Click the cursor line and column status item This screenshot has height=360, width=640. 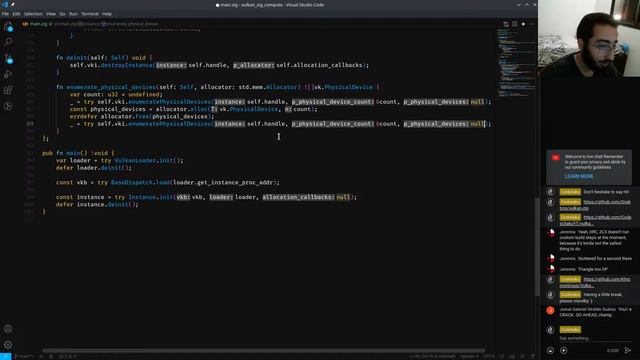(433, 356)
